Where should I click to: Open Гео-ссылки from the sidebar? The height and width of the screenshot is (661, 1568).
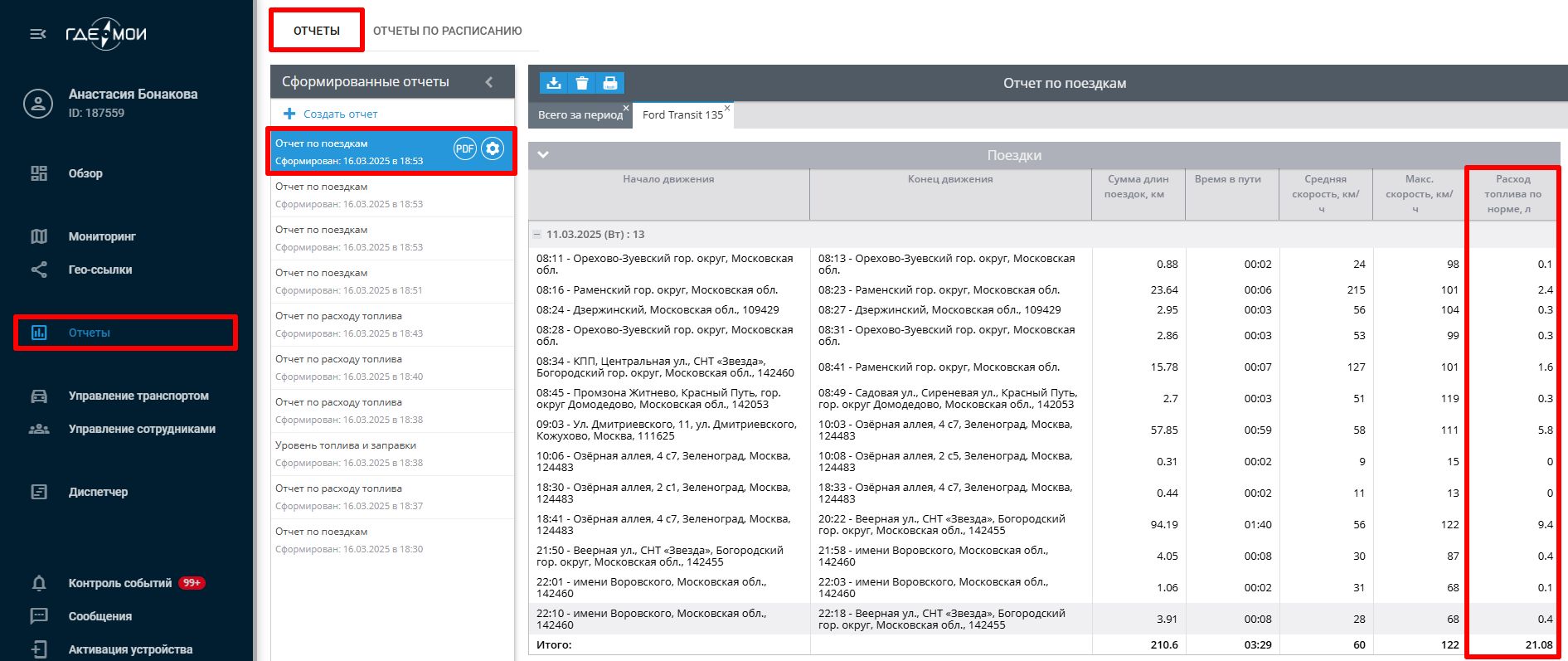(100, 270)
